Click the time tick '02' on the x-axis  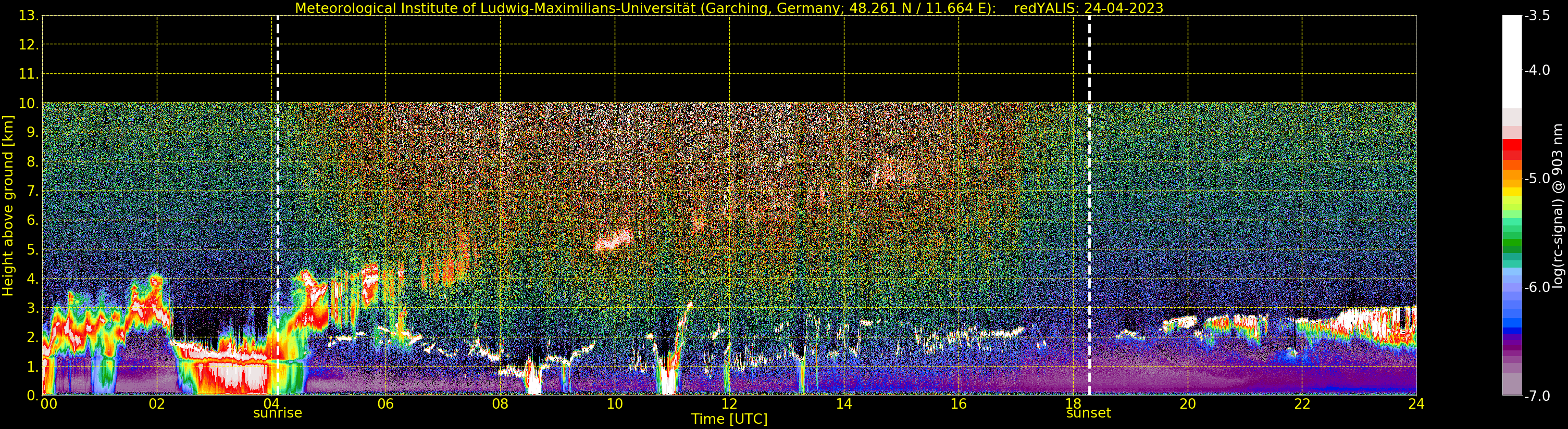point(157,404)
